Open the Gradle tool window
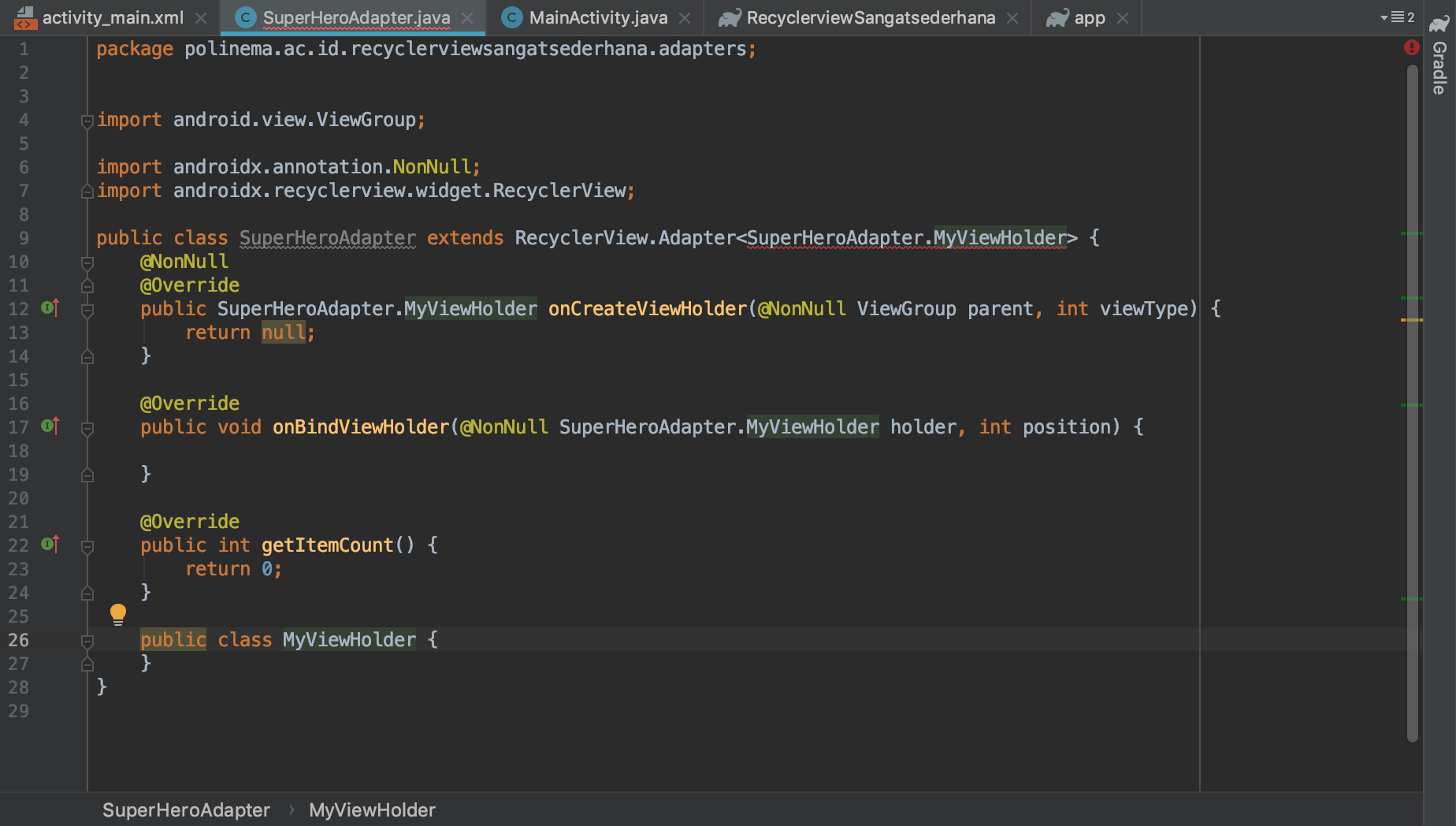 coord(1439,55)
